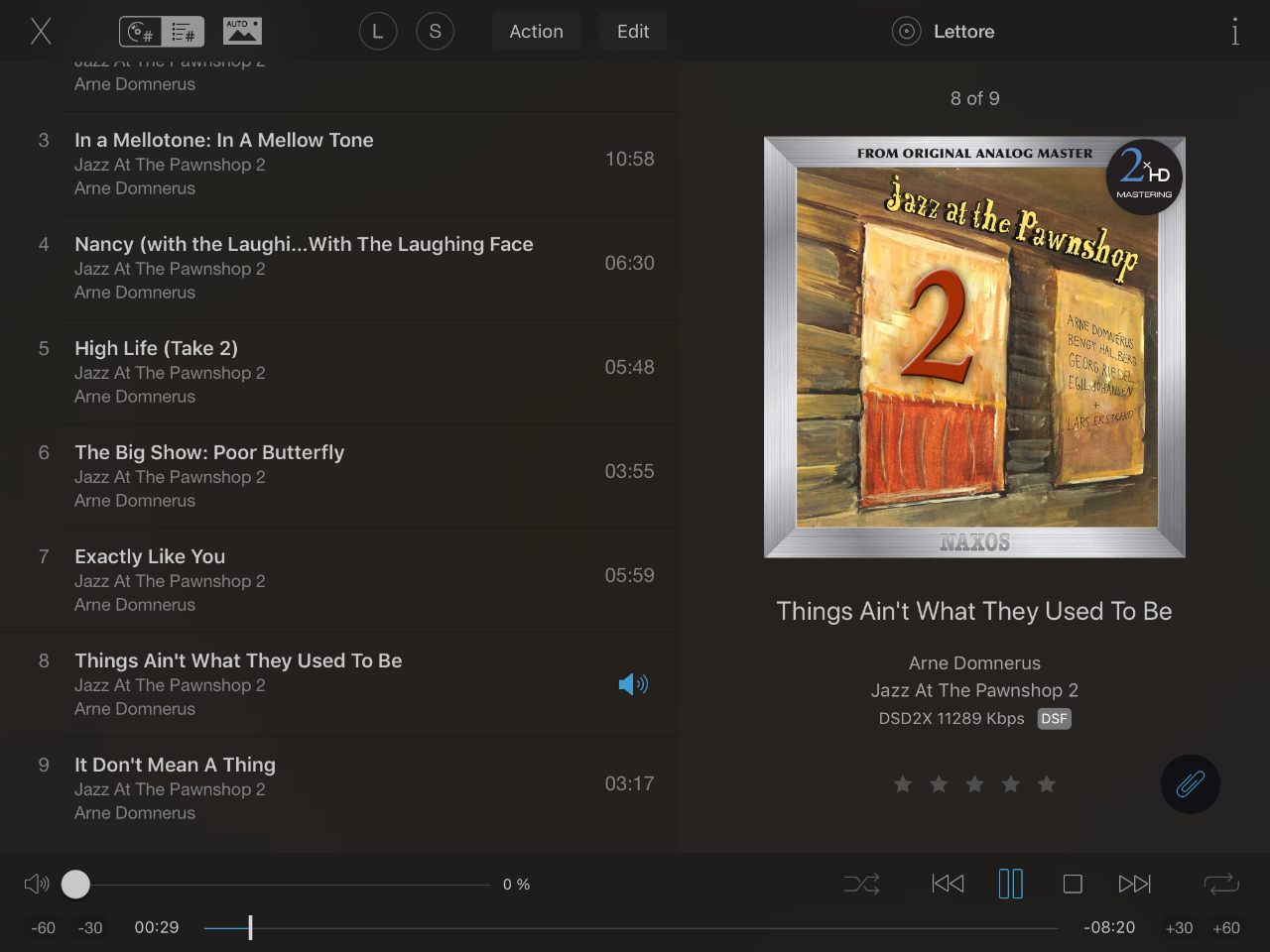Click the paperclip attachment button

point(1191,784)
